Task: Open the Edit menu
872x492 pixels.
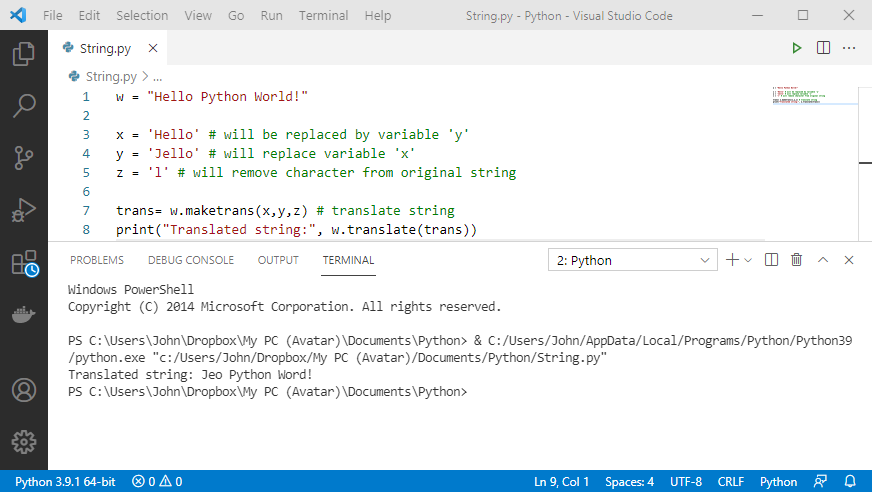Action: [89, 16]
